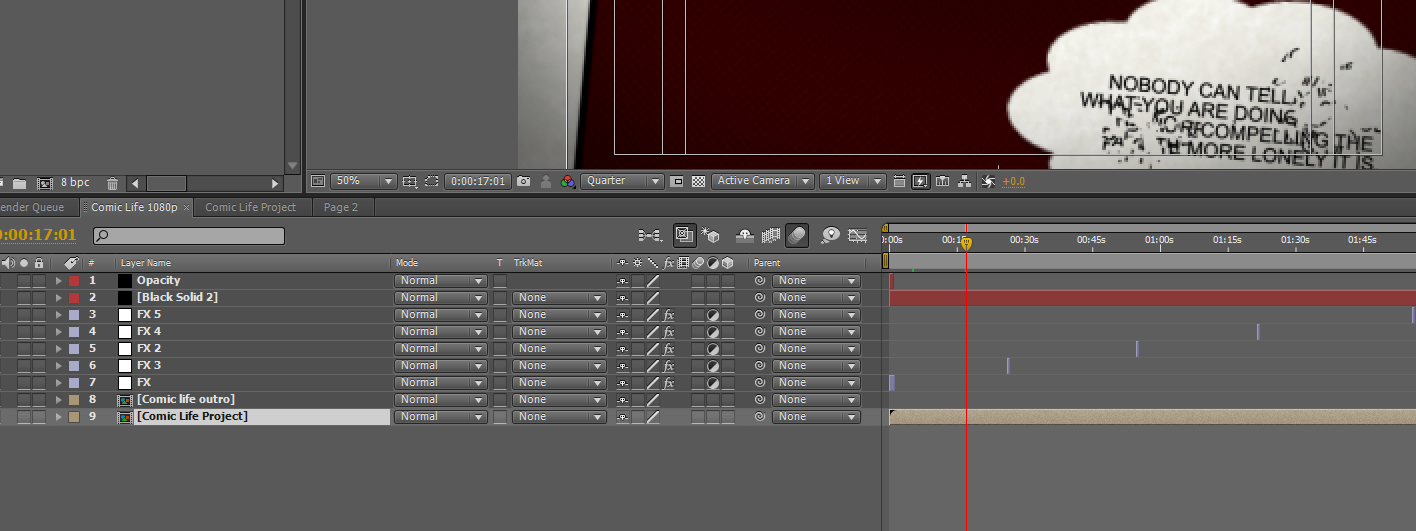The image size is (1416, 531).
Task: Click red label swatch of Opacity layer
Action: click(x=73, y=281)
